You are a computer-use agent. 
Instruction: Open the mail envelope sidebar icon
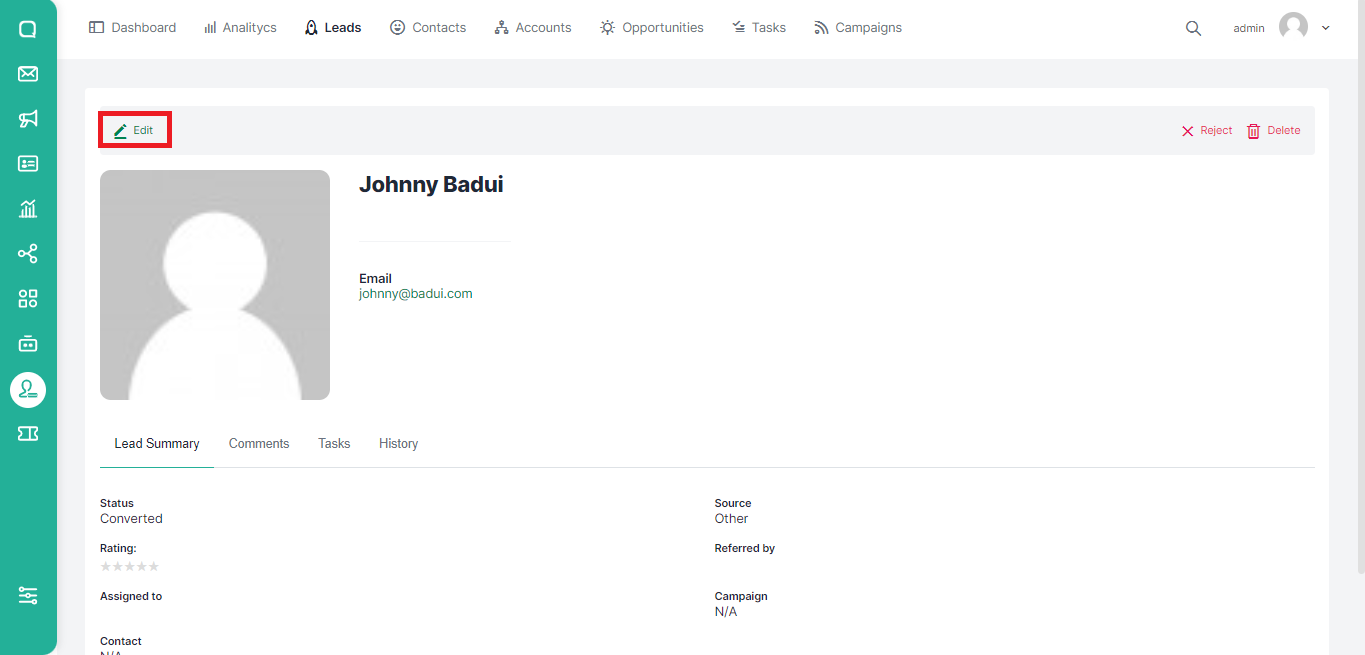28,74
